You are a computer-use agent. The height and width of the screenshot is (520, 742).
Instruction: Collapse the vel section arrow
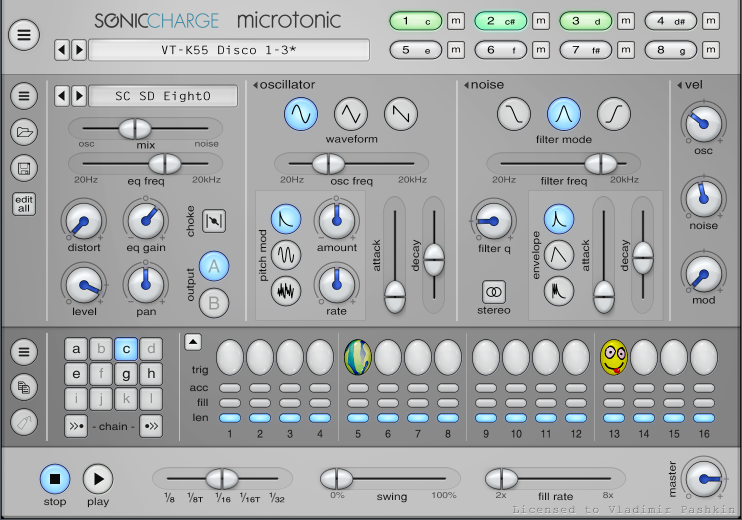pos(680,85)
